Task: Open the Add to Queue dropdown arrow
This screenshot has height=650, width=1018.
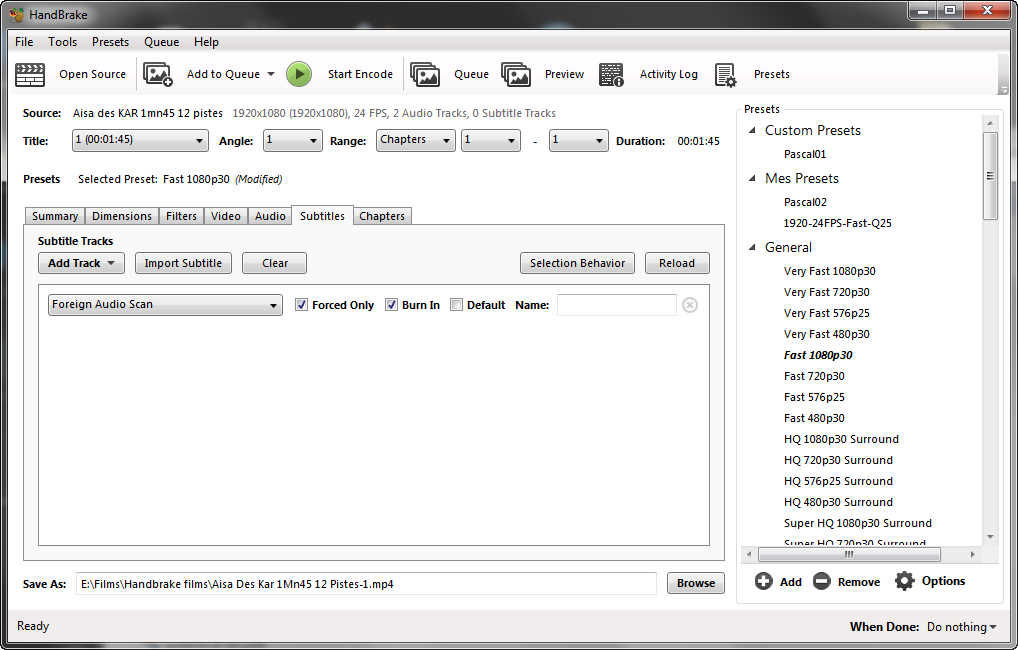Action: pos(271,74)
